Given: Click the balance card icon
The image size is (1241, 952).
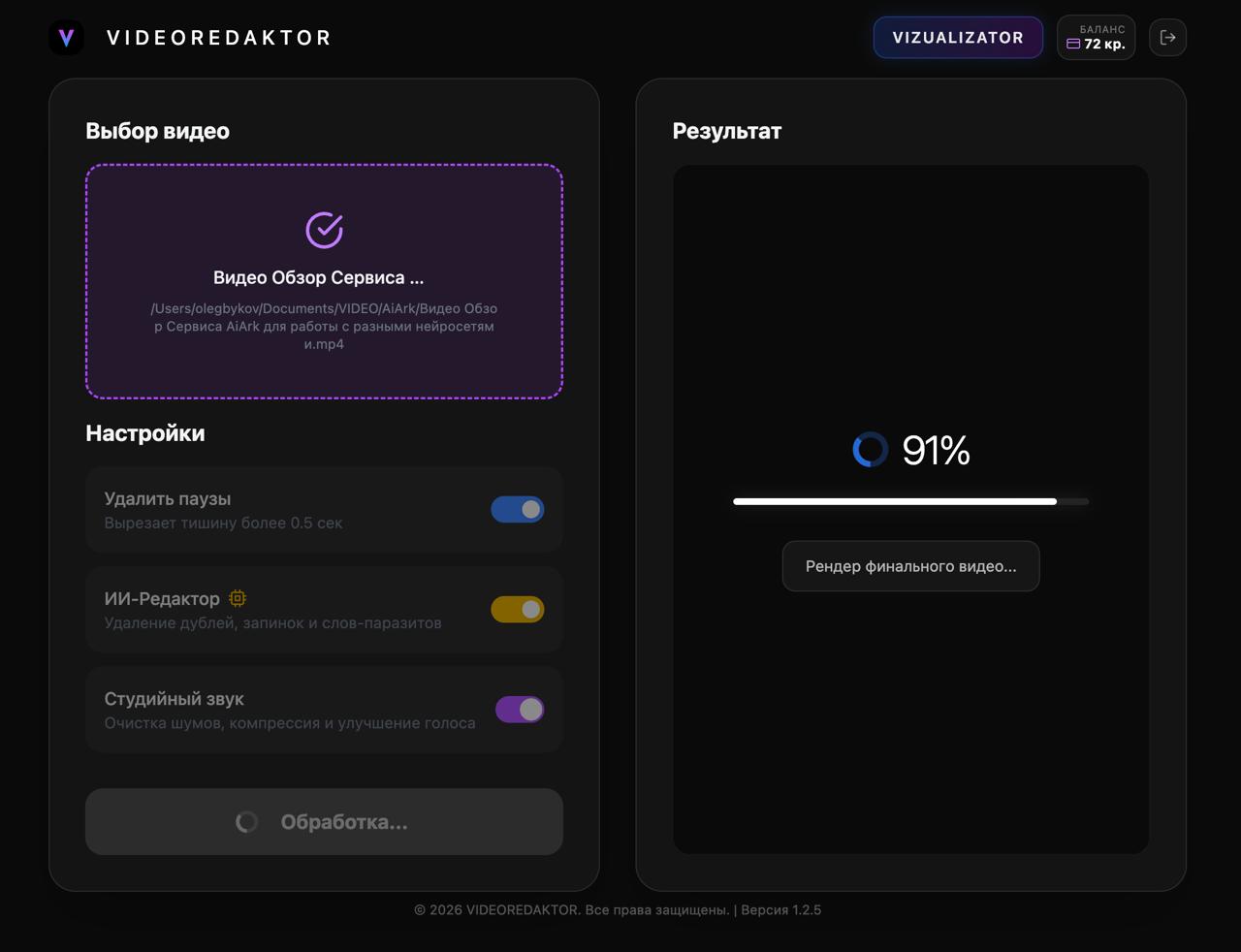Looking at the screenshot, I should [1073, 45].
